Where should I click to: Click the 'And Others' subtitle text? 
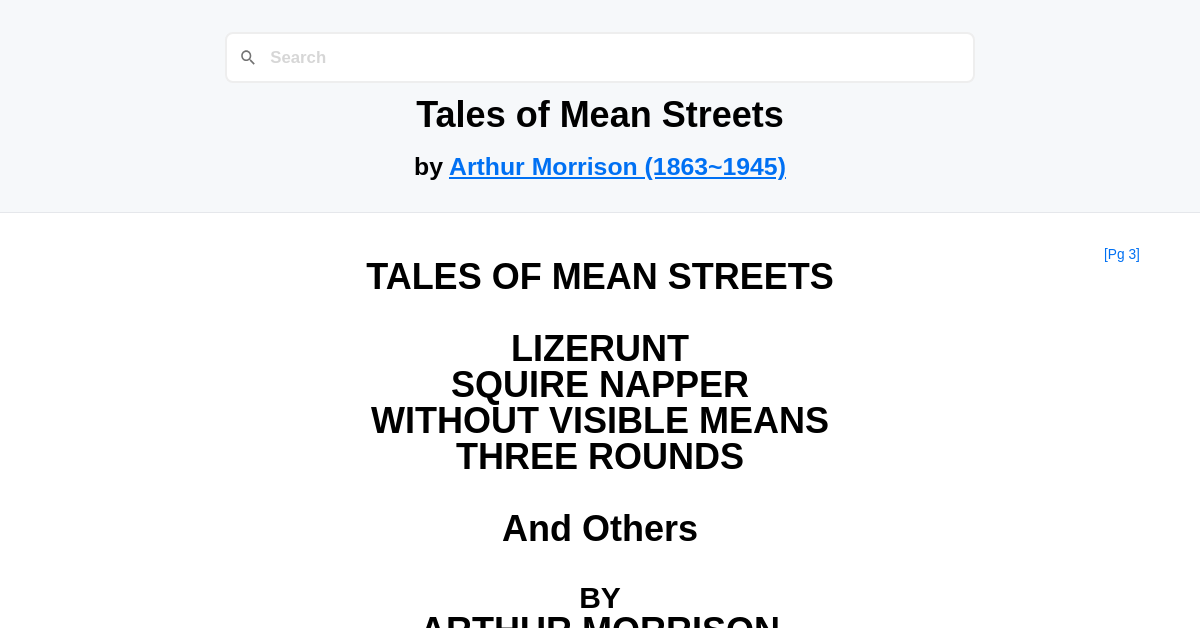pos(599,528)
